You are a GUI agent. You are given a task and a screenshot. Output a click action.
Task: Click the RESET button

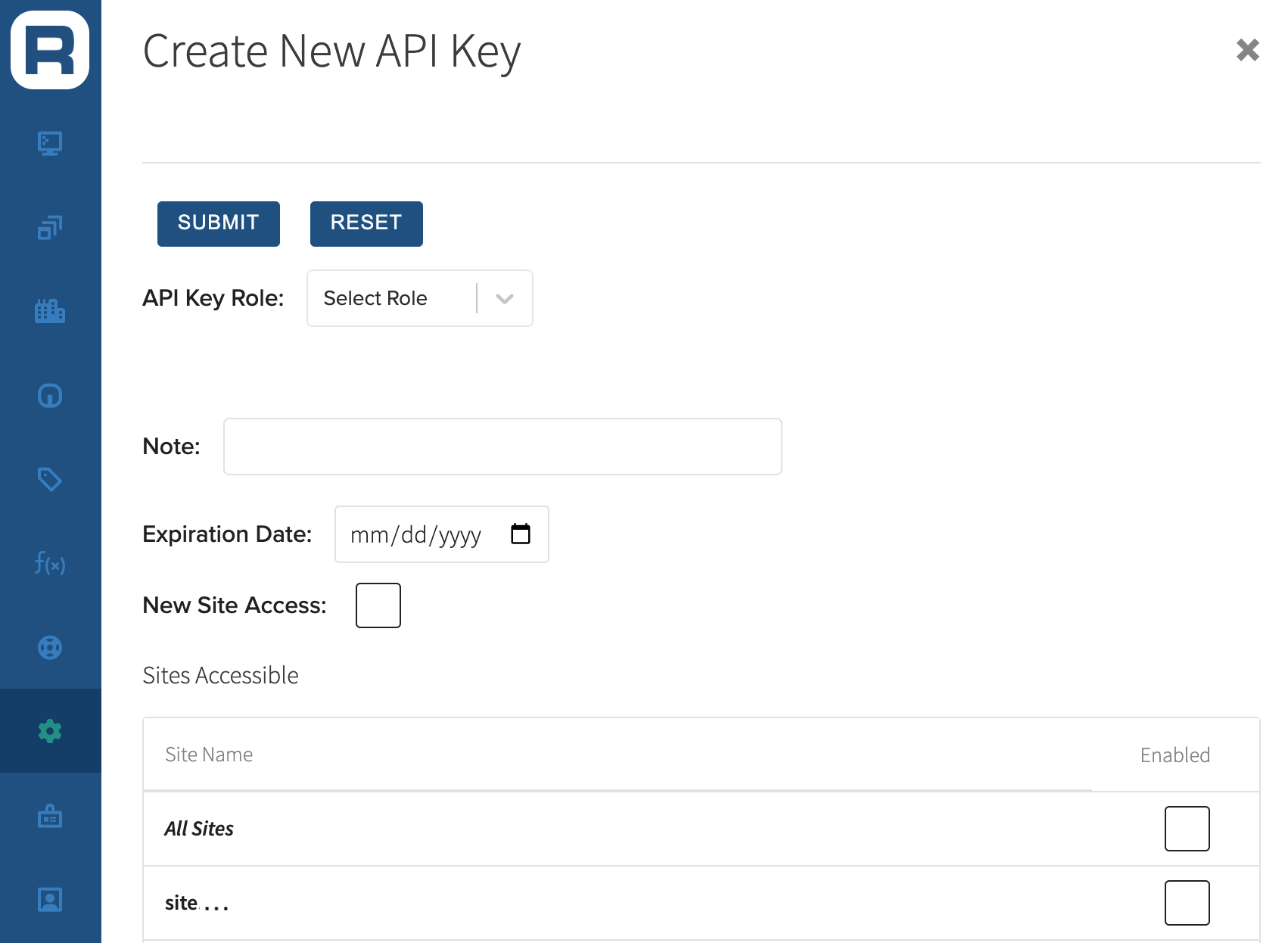(x=366, y=224)
